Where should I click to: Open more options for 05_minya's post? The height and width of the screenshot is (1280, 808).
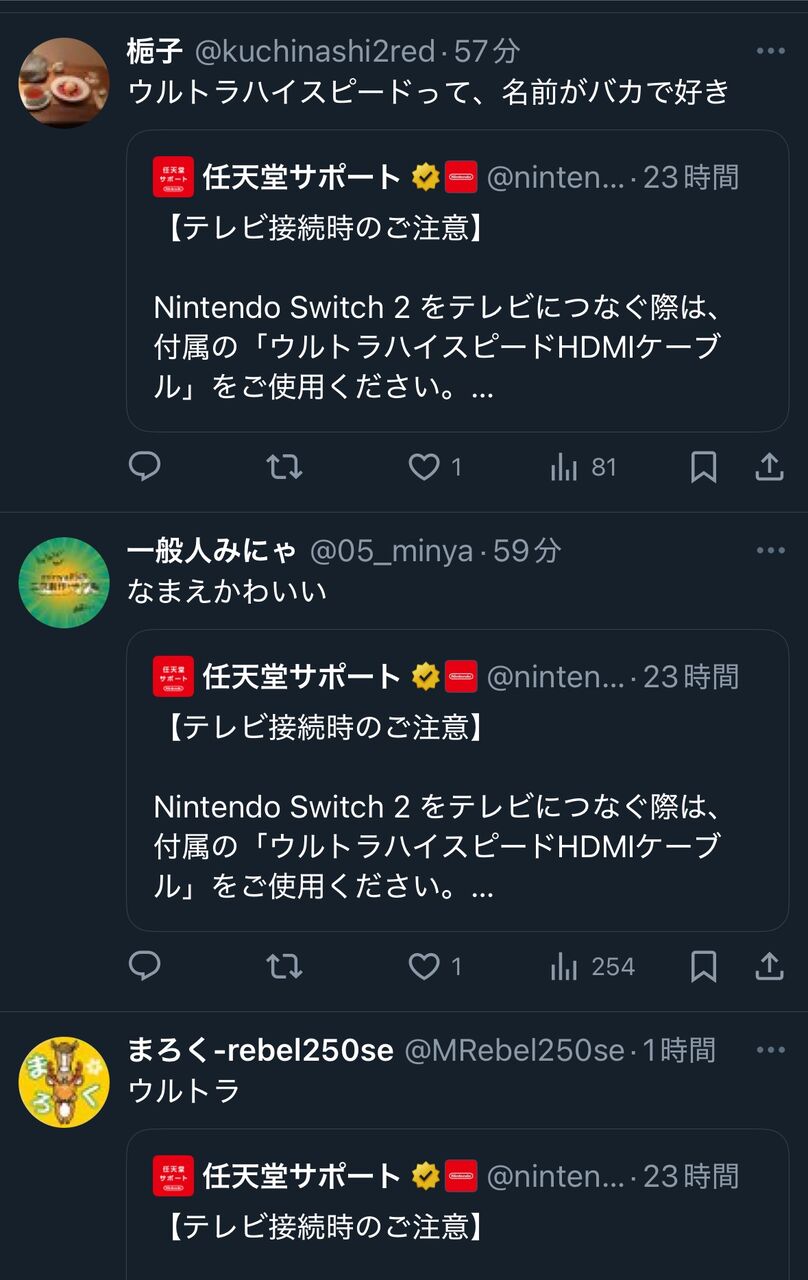(770, 550)
